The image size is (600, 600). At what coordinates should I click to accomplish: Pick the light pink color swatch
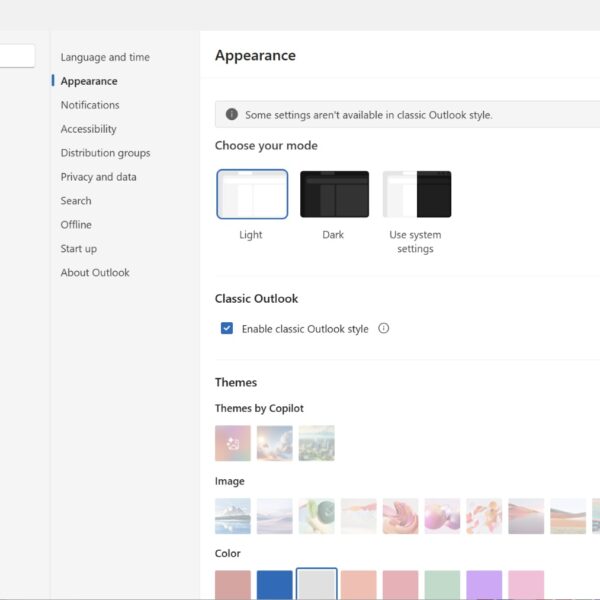click(x=526, y=585)
